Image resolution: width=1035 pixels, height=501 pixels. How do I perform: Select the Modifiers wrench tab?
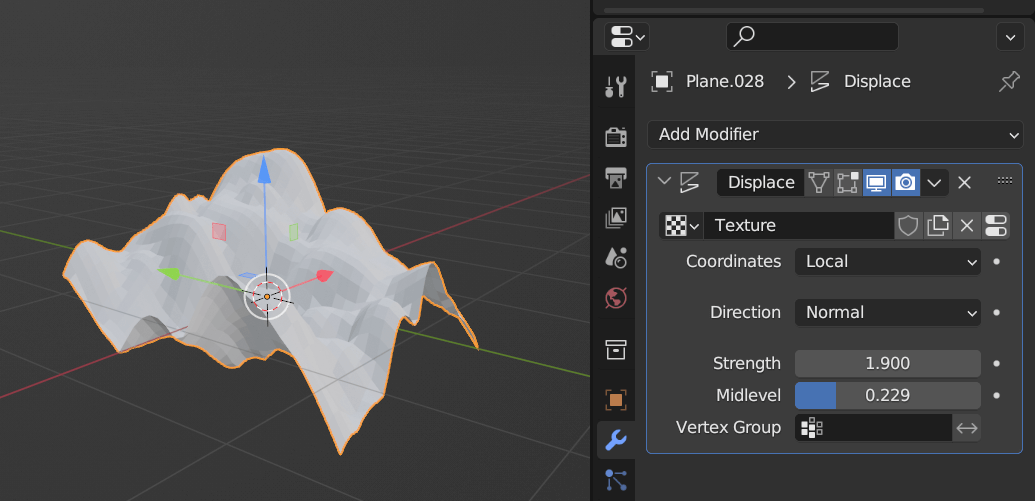[x=616, y=440]
